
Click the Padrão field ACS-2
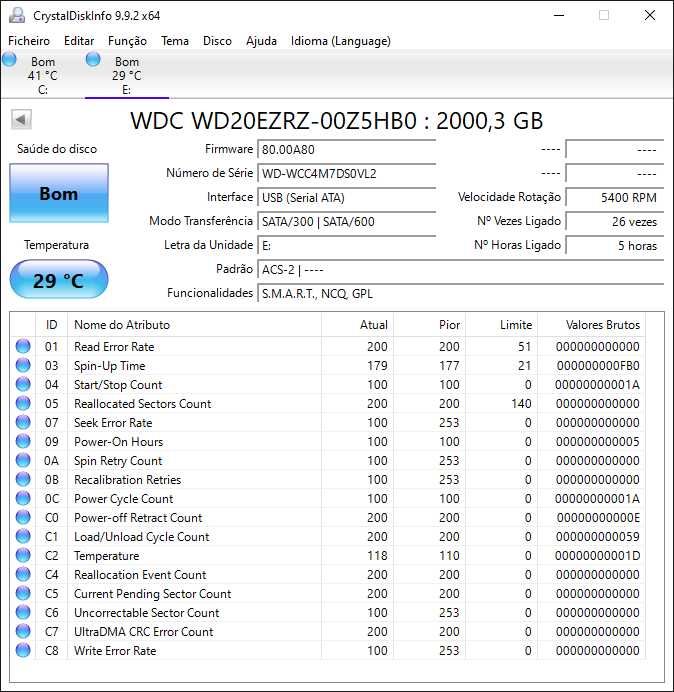[x=460, y=269]
